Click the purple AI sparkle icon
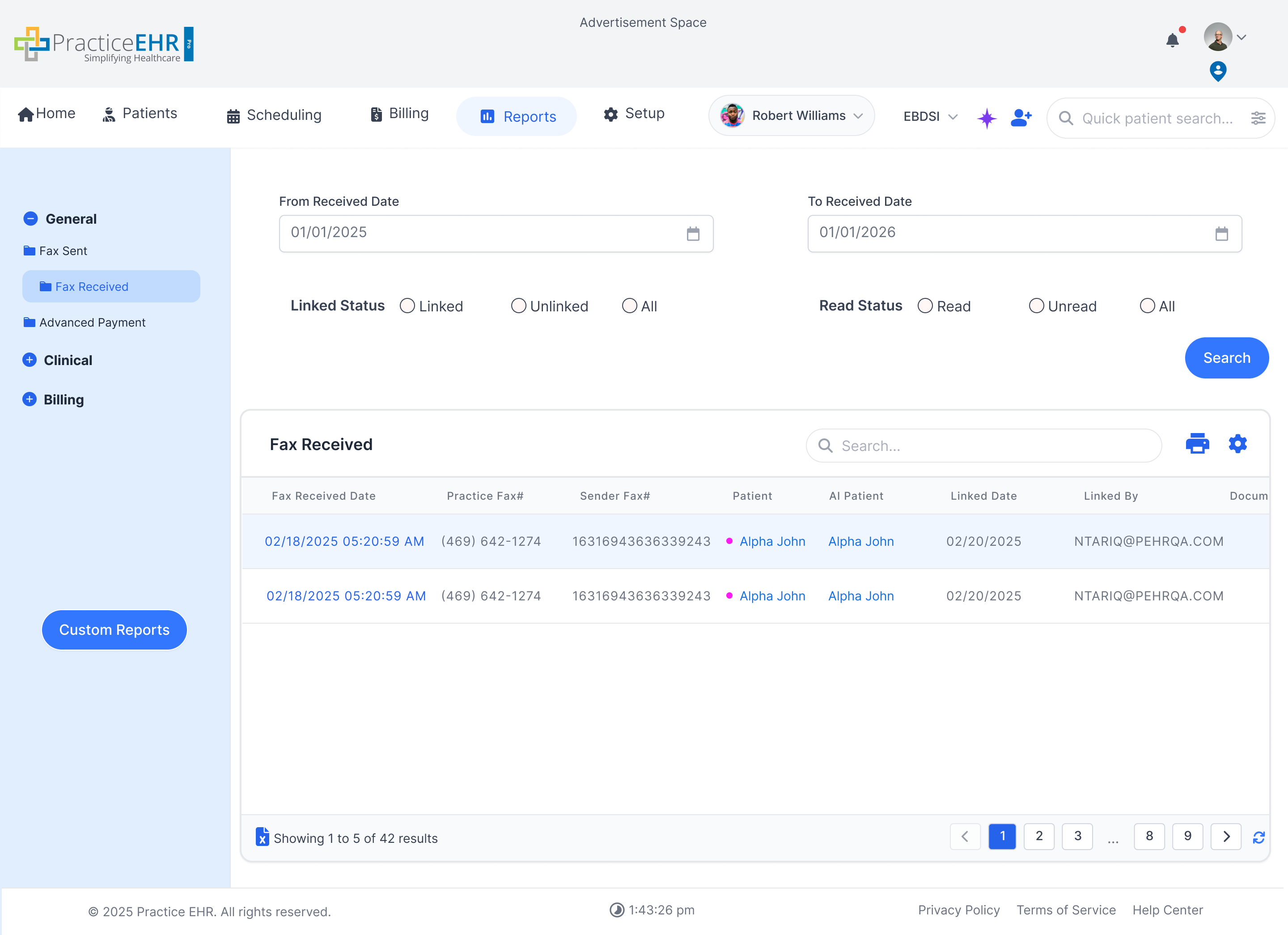This screenshot has height=935, width=1288. [x=987, y=118]
